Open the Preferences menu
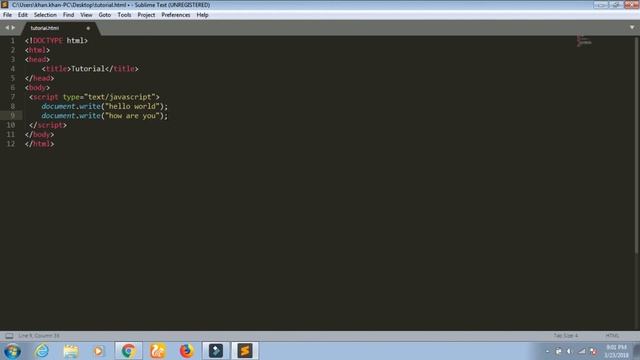Viewport: 640px width, 360px height. click(176, 15)
